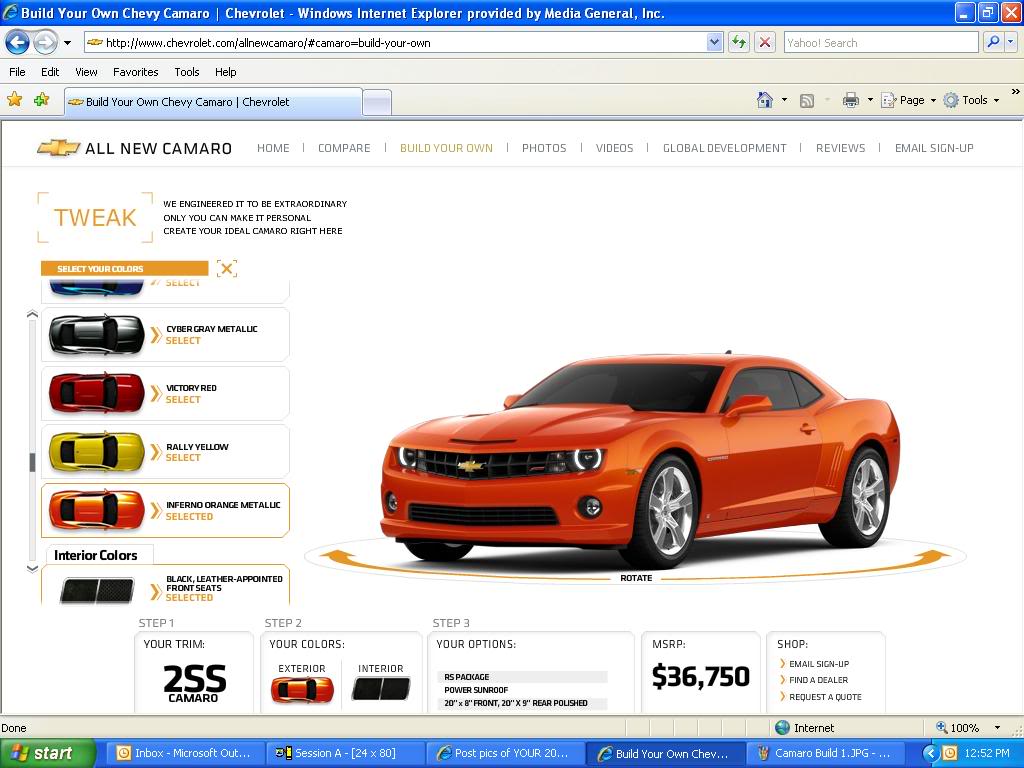Choose Black leather-appointed front seats interior
Image resolution: width=1024 pixels, height=768 pixels.
coord(165,586)
